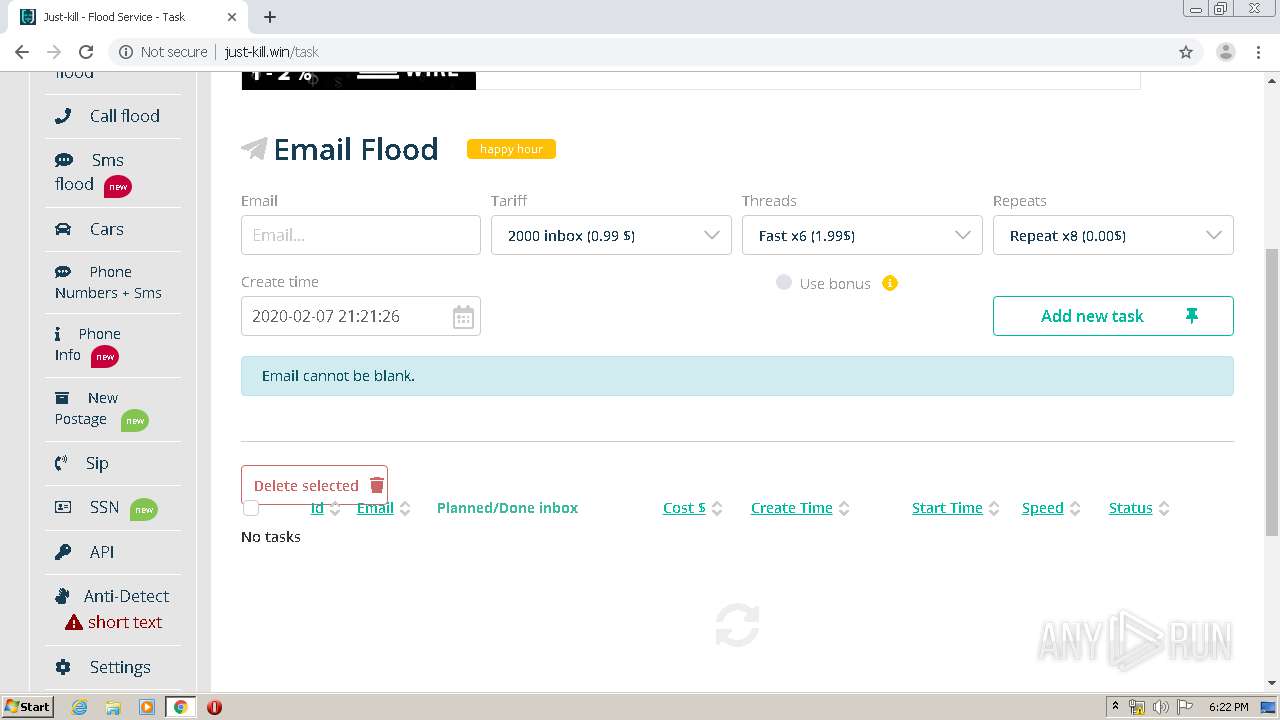Open the API sidebar link

click(102, 552)
